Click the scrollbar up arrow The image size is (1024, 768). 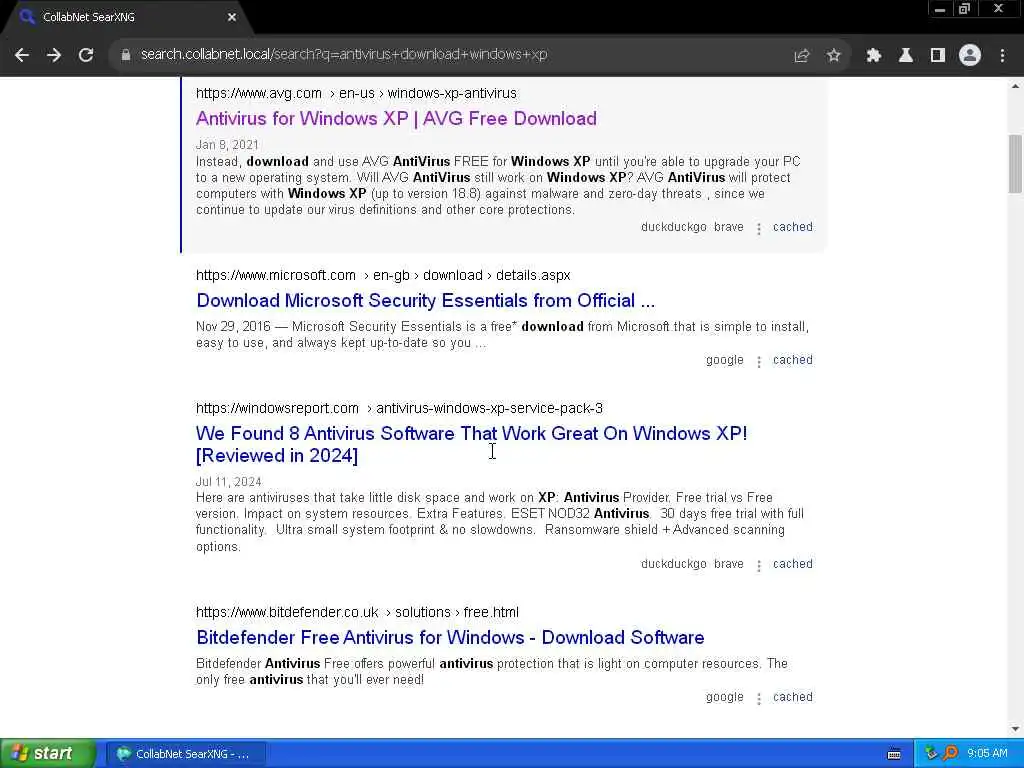(x=1015, y=86)
